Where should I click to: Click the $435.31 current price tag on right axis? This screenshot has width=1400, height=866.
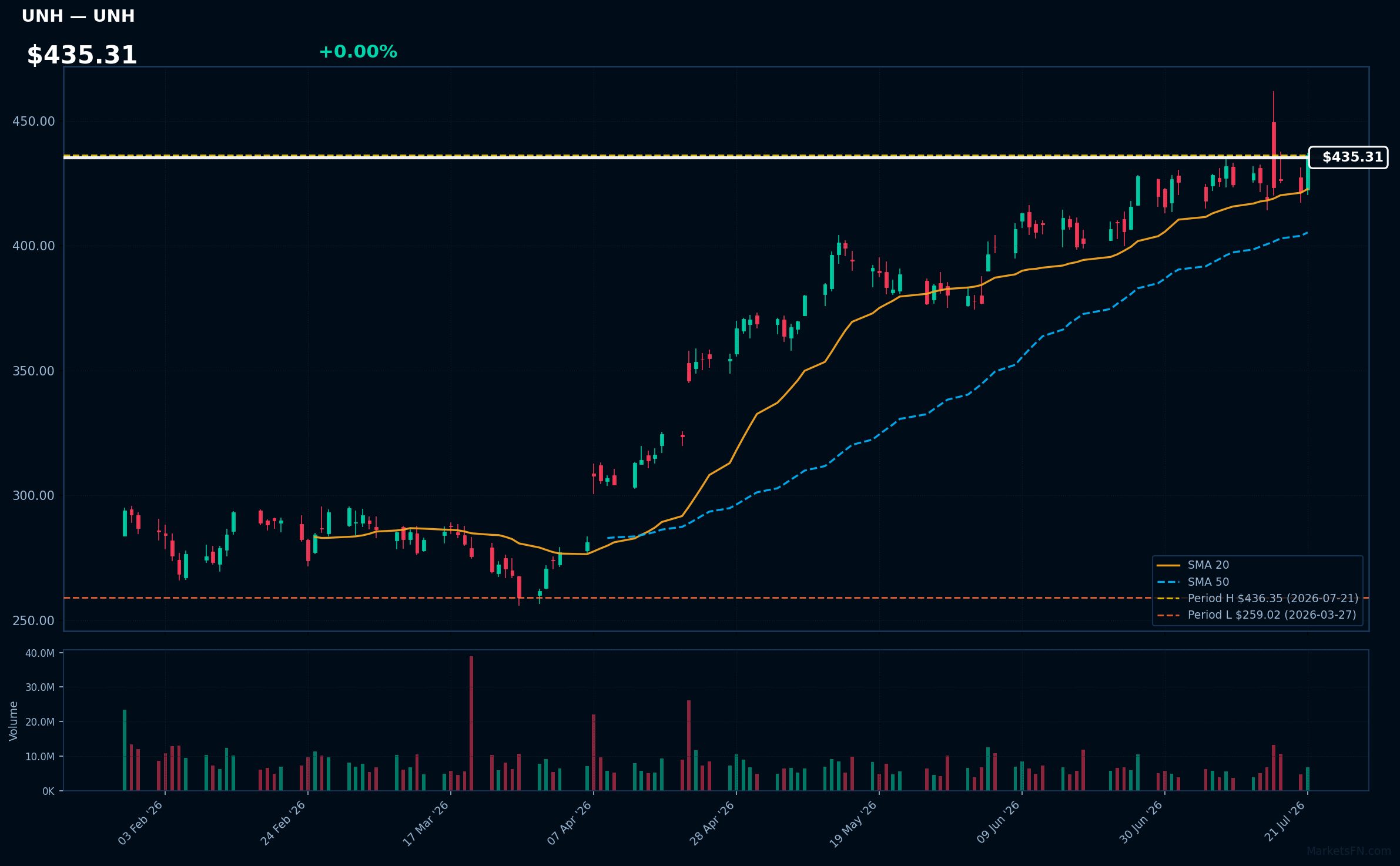click(x=1348, y=157)
